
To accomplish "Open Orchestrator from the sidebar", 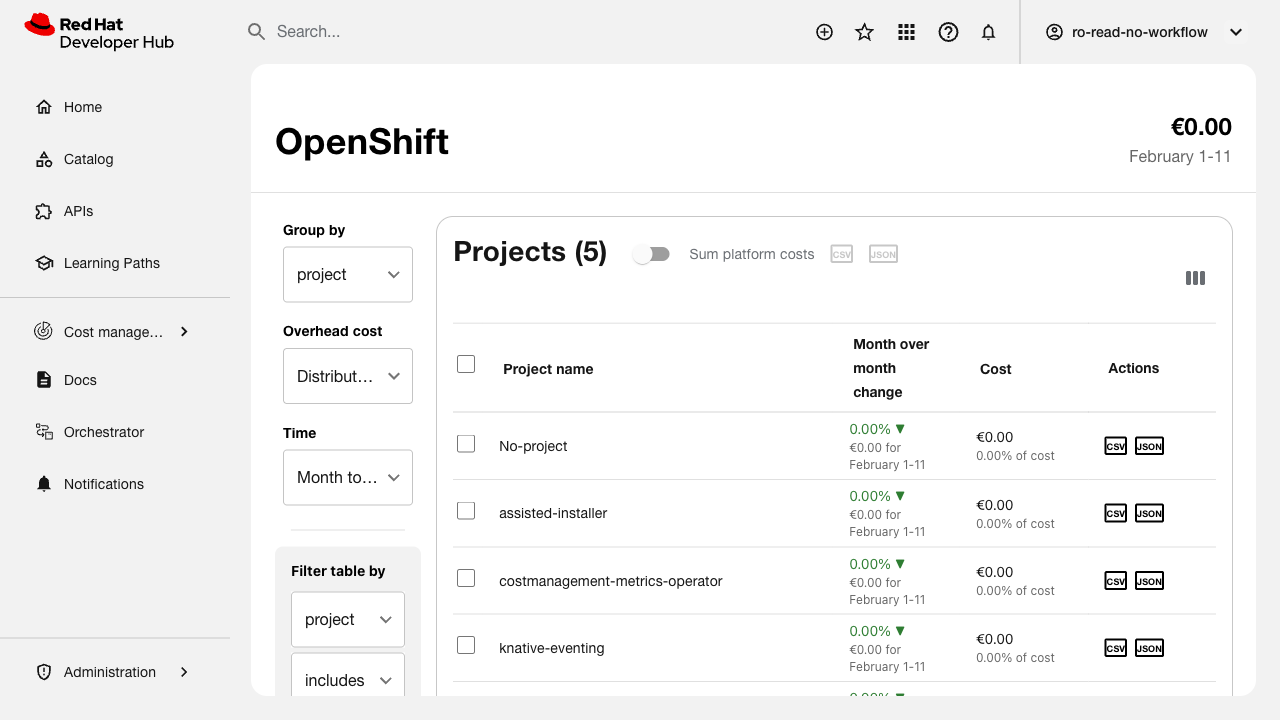I will click(104, 432).
